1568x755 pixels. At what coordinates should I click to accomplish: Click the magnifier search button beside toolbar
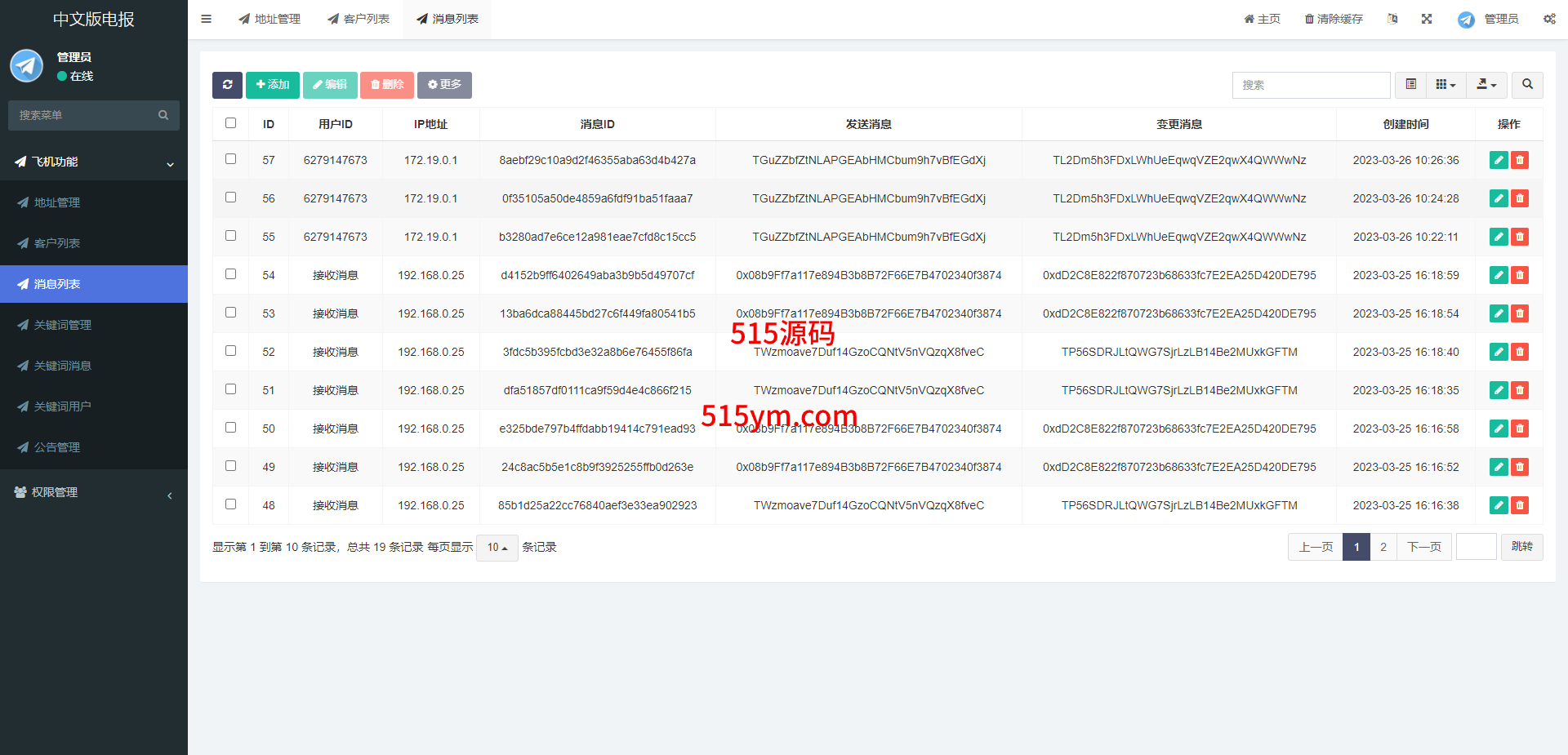tap(1527, 85)
